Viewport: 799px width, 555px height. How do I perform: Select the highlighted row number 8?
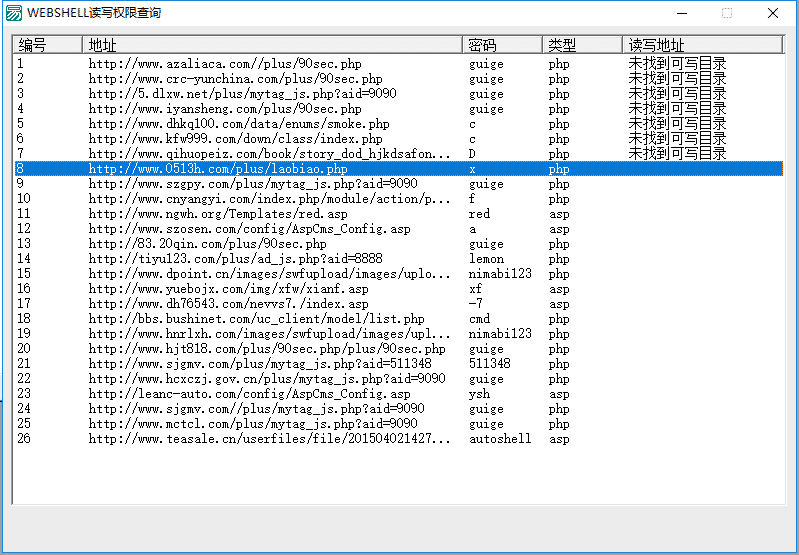(x=21, y=169)
